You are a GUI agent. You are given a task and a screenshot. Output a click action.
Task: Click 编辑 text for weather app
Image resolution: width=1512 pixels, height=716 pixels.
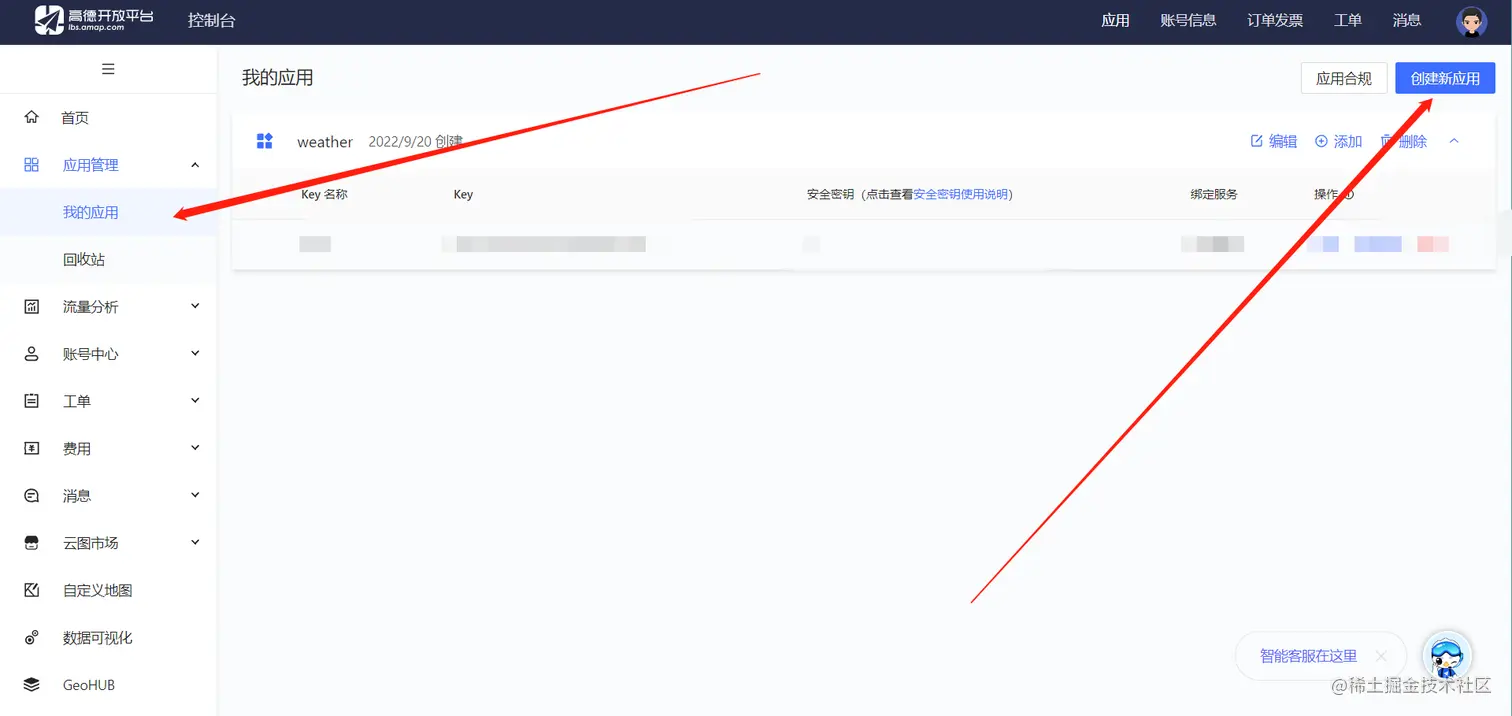pyautogui.click(x=1283, y=141)
